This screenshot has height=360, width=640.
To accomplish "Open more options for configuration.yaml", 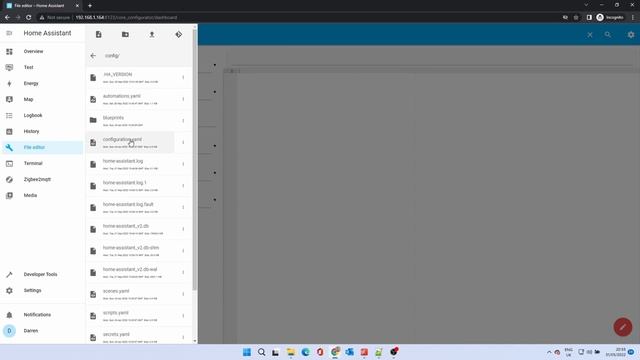I will (183, 142).
